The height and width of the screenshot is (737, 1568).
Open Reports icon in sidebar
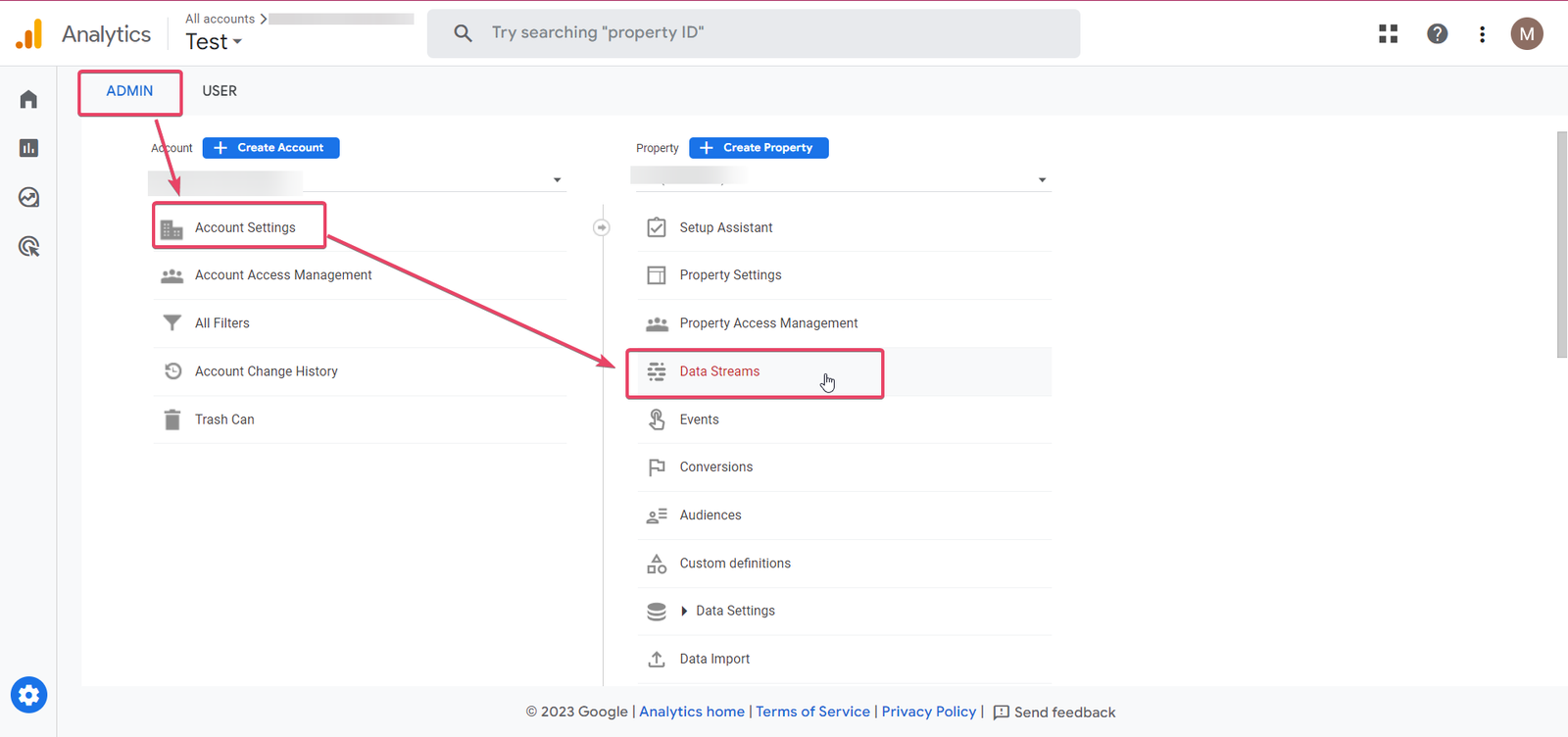(x=28, y=148)
